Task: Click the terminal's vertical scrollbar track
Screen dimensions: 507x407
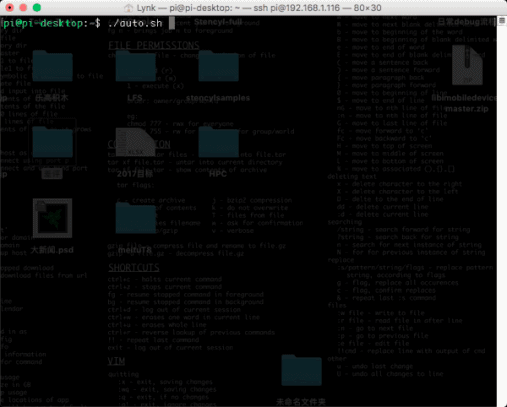Action: click(502, 216)
